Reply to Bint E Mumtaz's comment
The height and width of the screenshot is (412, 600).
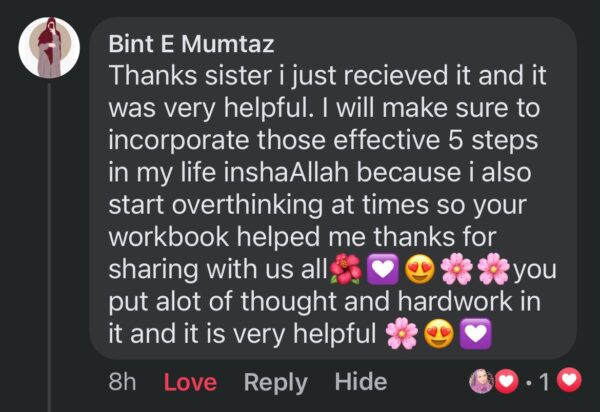click(x=275, y=381)
